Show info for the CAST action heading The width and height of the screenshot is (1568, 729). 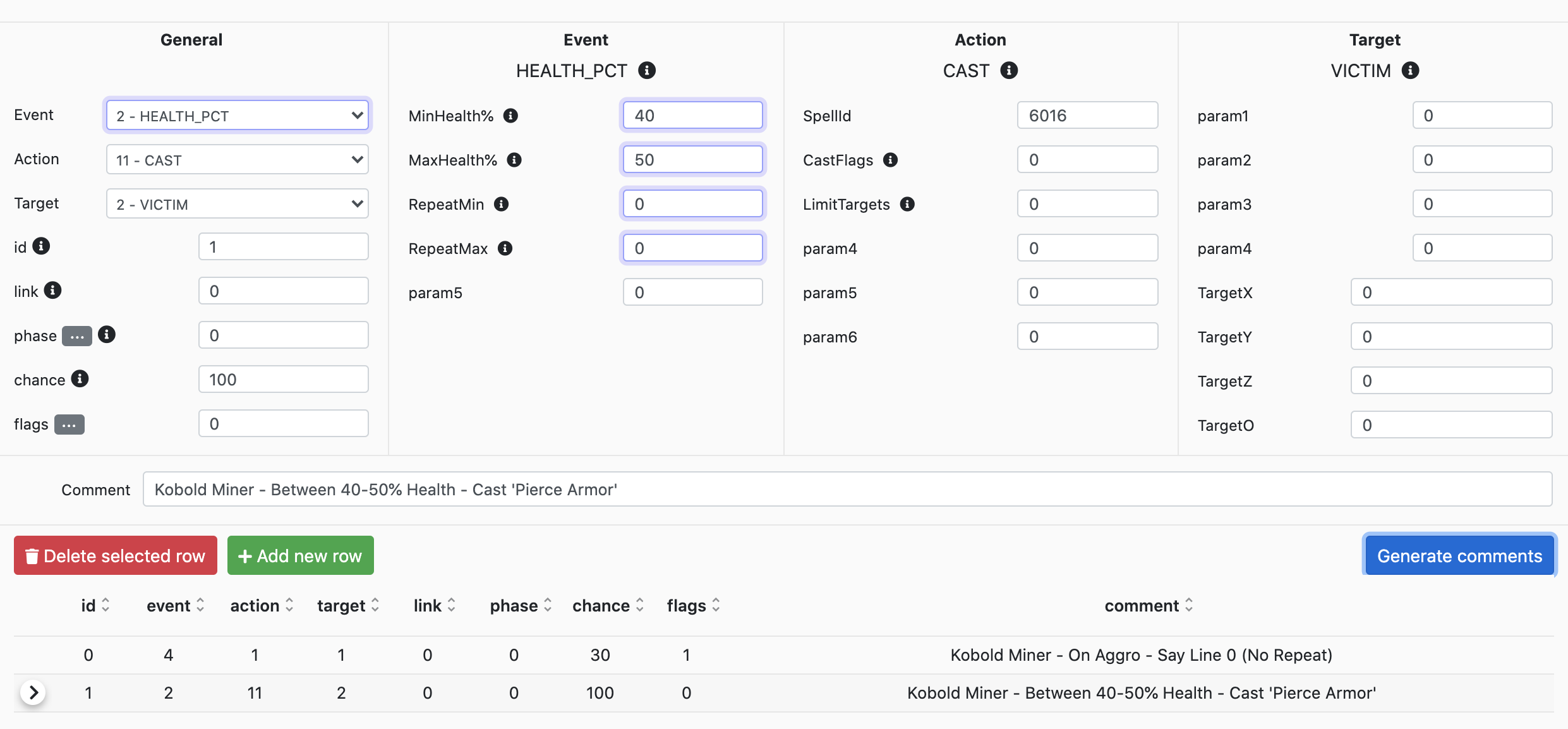pos(1009,70)
